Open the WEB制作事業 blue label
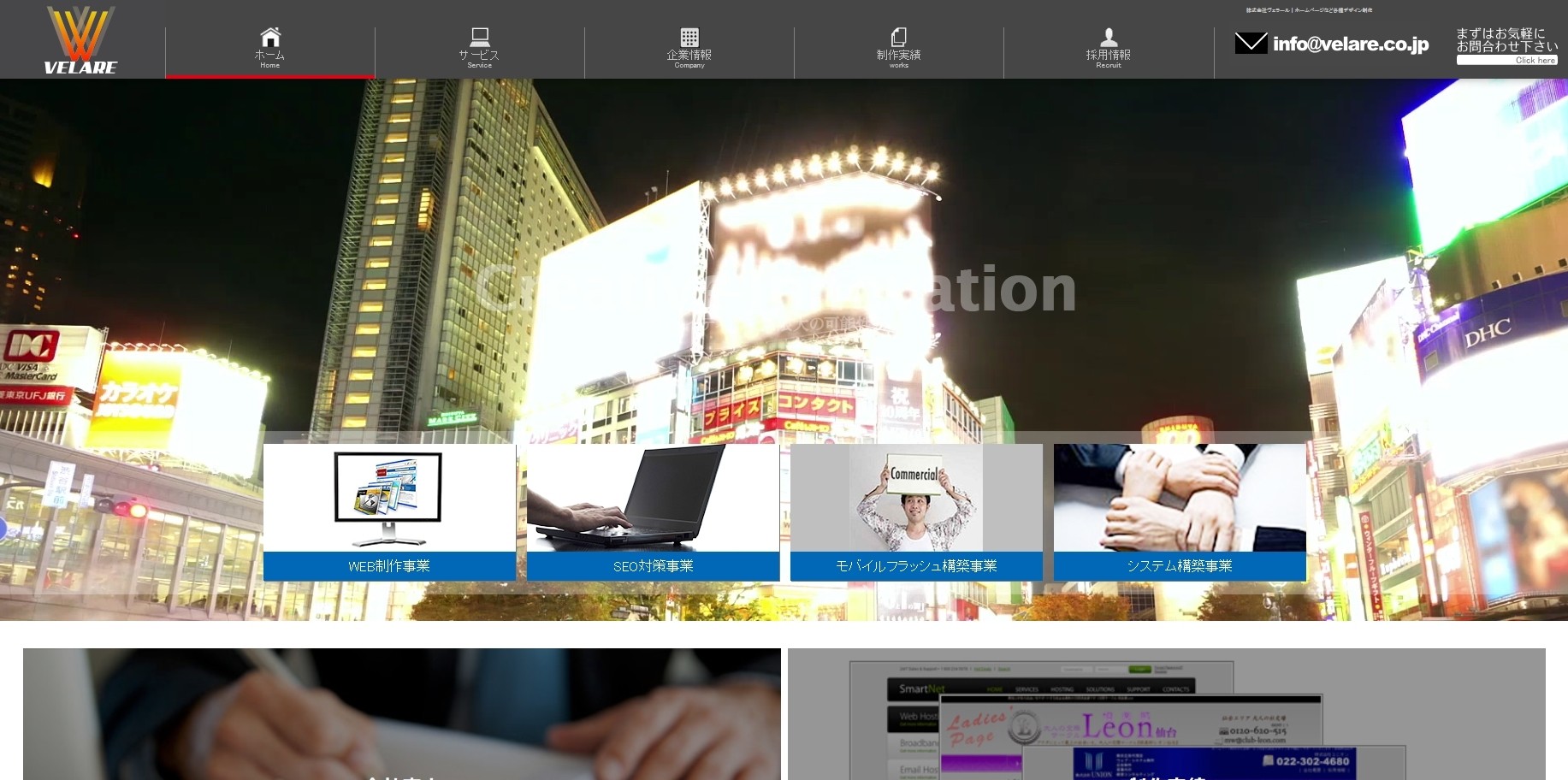Screen dimensions: 1568x780 coord(389,566)
